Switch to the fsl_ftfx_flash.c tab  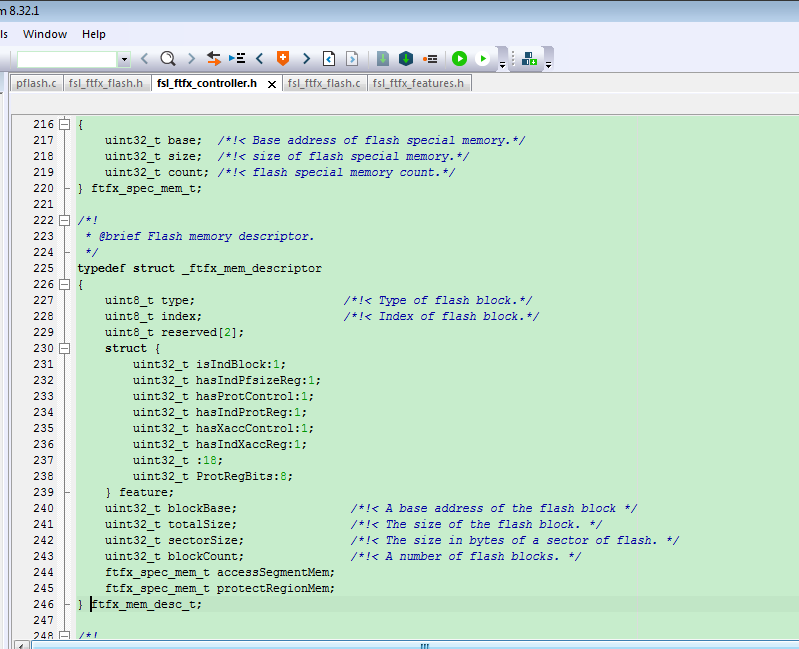[x=324, y=84]
